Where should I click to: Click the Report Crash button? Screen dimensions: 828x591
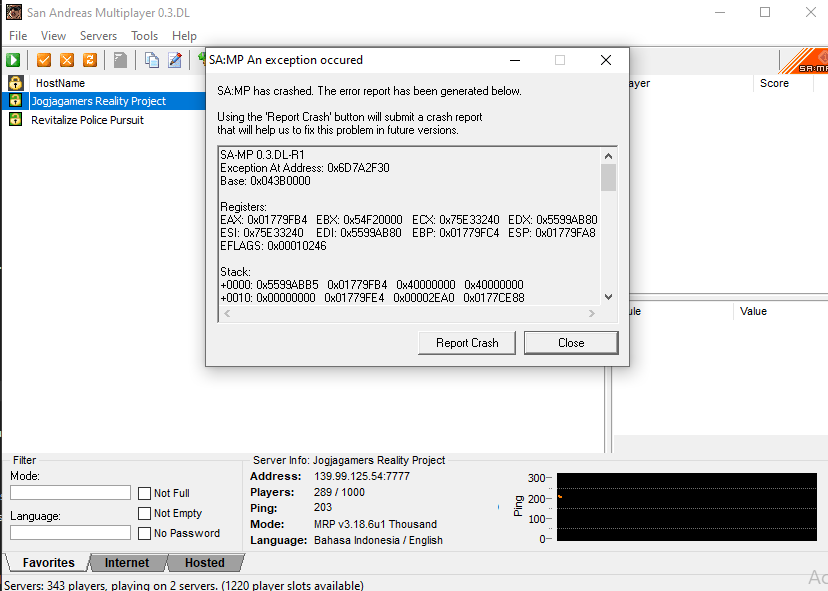tap(467, 343)
